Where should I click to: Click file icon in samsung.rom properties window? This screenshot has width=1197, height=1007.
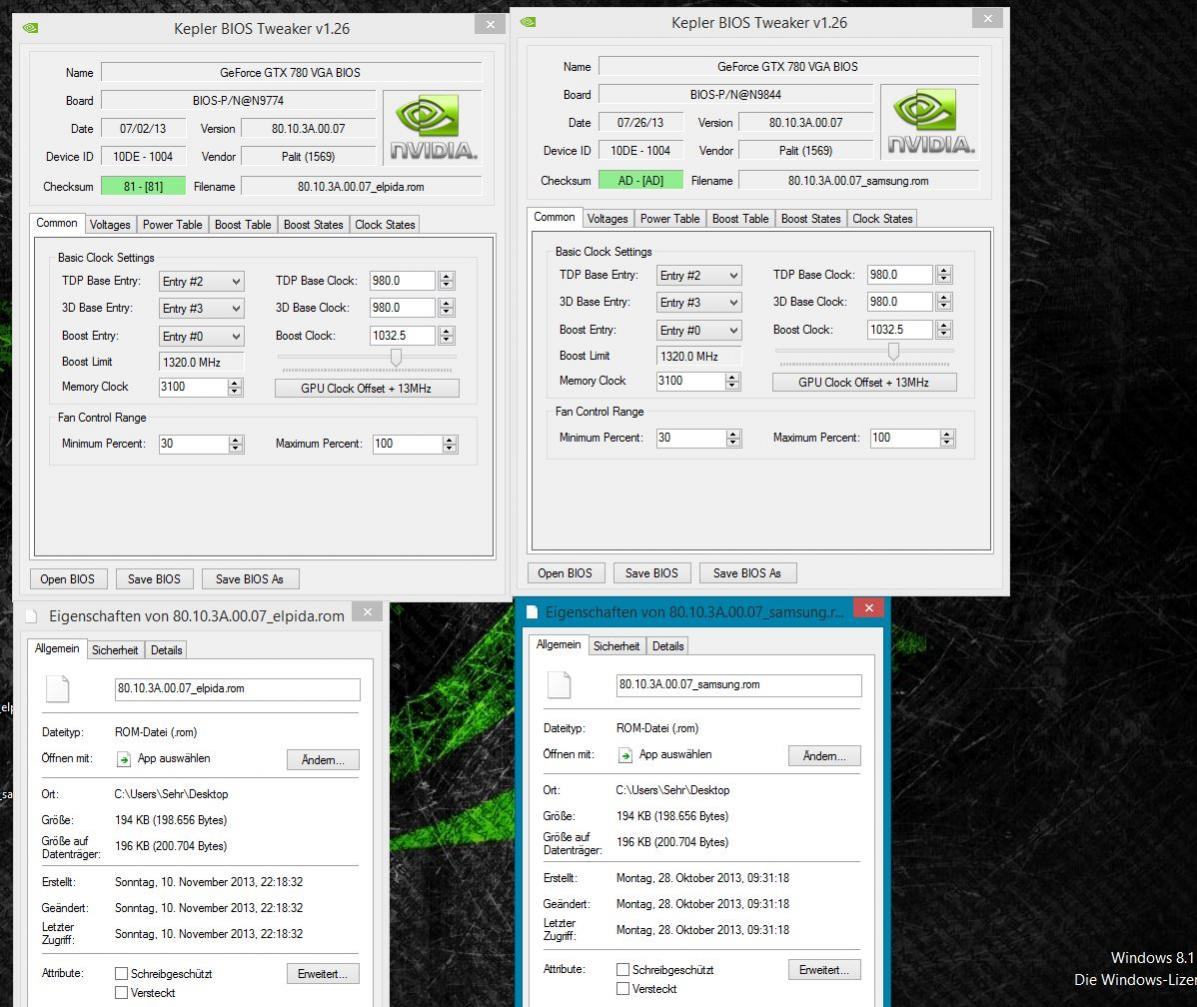[559, 685]
